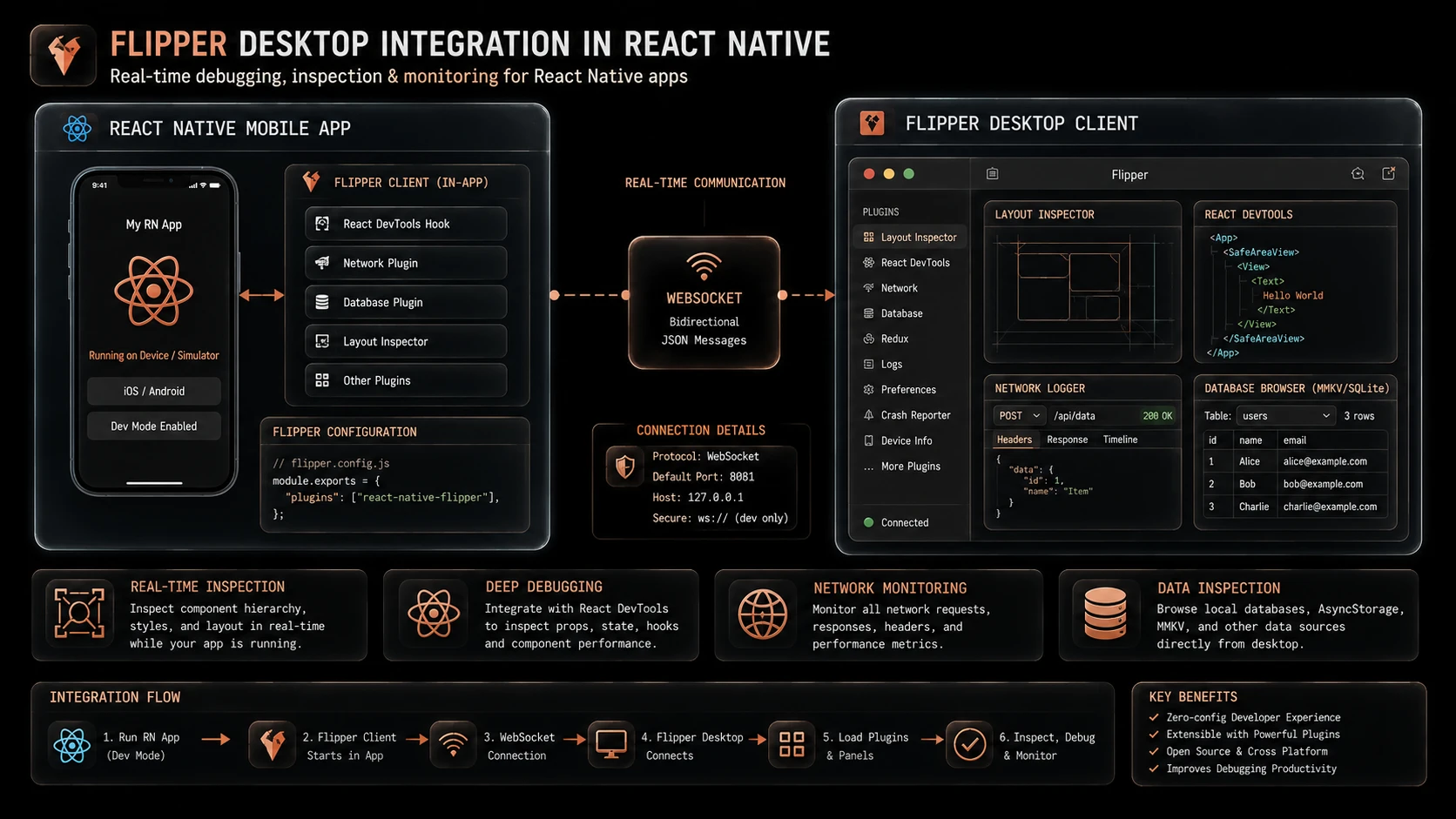The width and height of the screenshot is (1456, 819).
Task: Click the Flipper icon in the Flipper Desktop Client header
Action: click(872, 124)
